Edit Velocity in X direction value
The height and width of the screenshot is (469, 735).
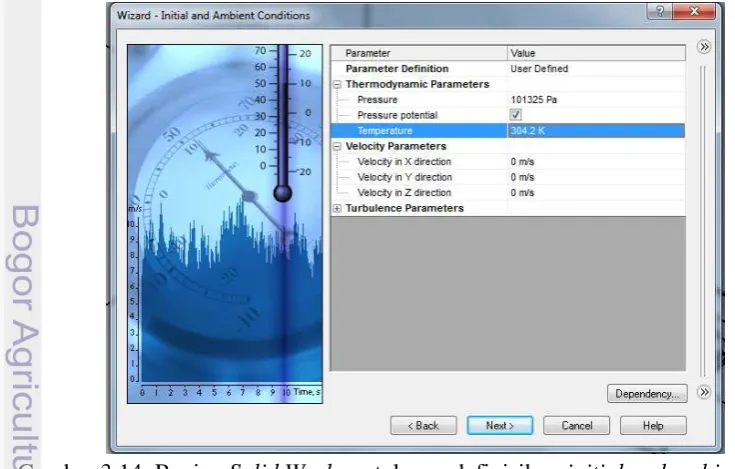[x=596, y=162]
